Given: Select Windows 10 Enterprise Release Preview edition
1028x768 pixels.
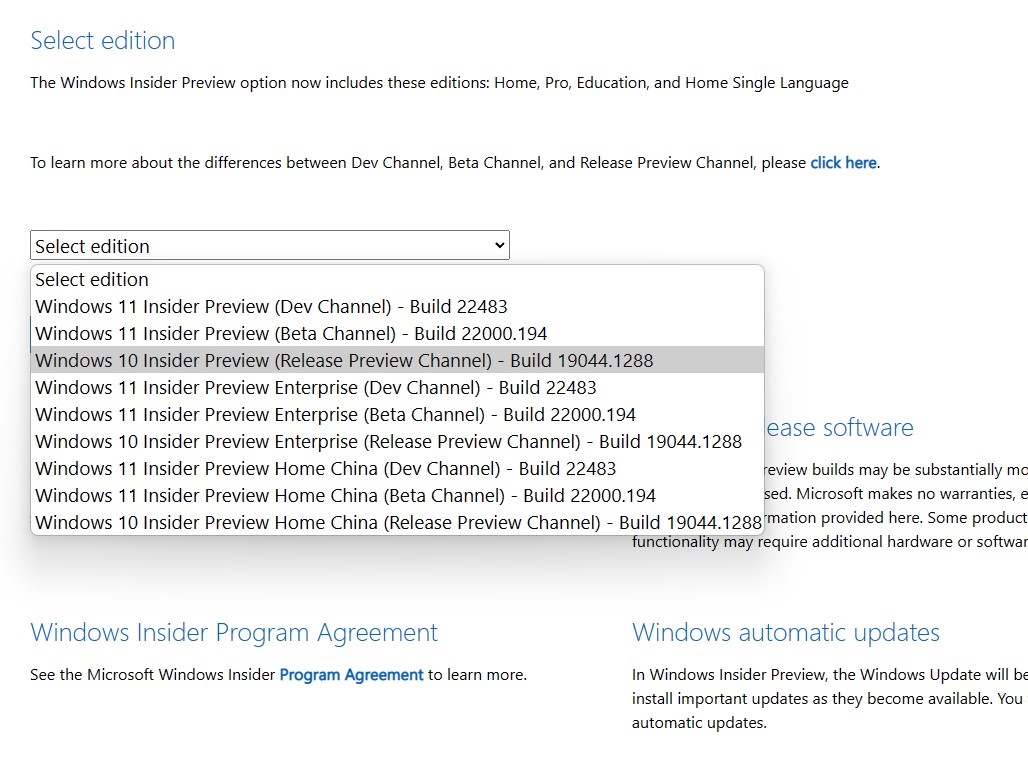Looking at the screenshot, I should [x=387, y=441].
